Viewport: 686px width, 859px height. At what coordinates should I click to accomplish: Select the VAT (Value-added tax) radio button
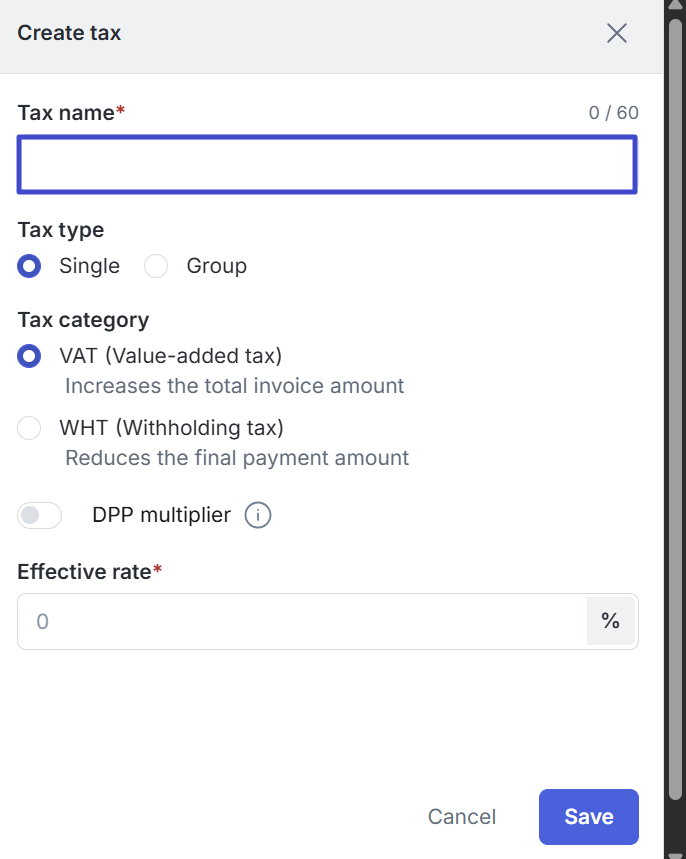(29, 356)
